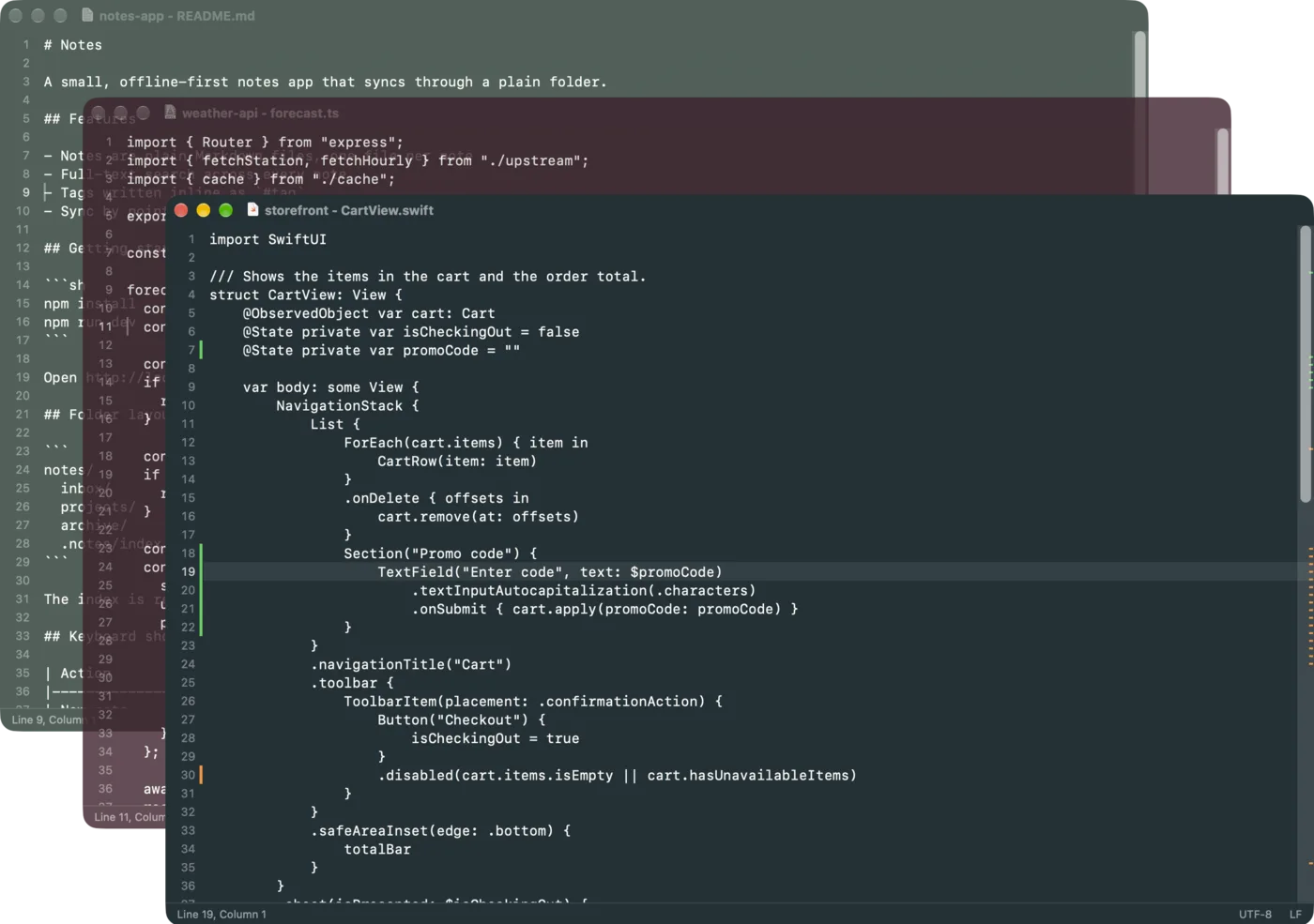Viewport: 1314px width, 924px height.
Task: Click 'npm' on line 15 in notes-app window
Action: tap(56, 303)
